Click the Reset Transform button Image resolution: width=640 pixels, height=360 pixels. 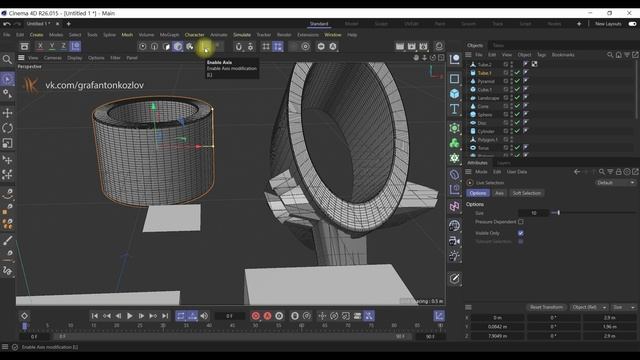(546, 307)
